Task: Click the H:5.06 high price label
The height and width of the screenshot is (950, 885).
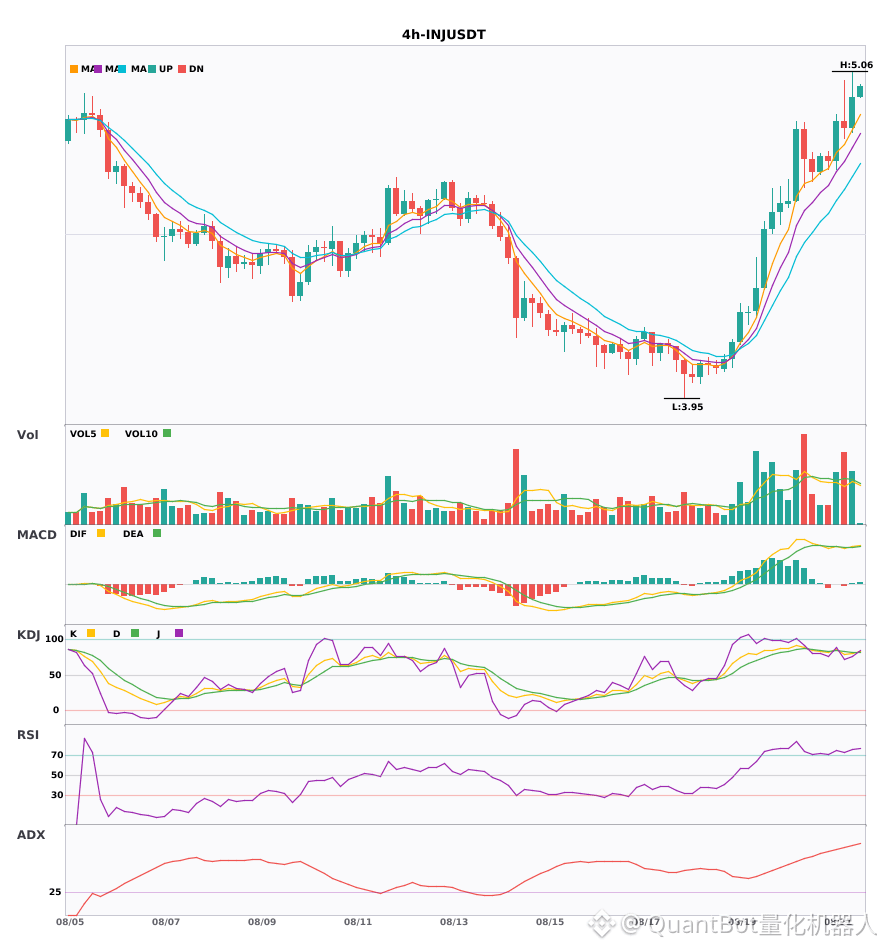Action: point(856,65)
